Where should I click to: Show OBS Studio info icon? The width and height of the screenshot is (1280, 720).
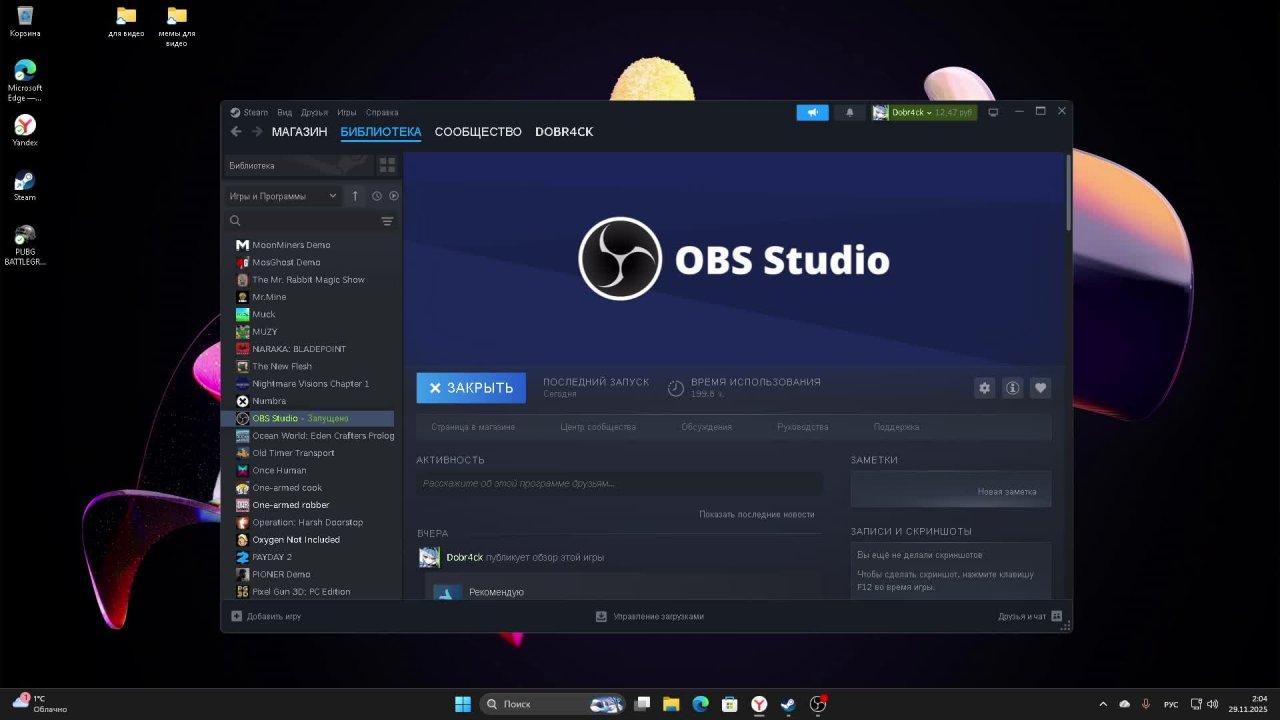pyautogui.click(x=1013, y=388)
